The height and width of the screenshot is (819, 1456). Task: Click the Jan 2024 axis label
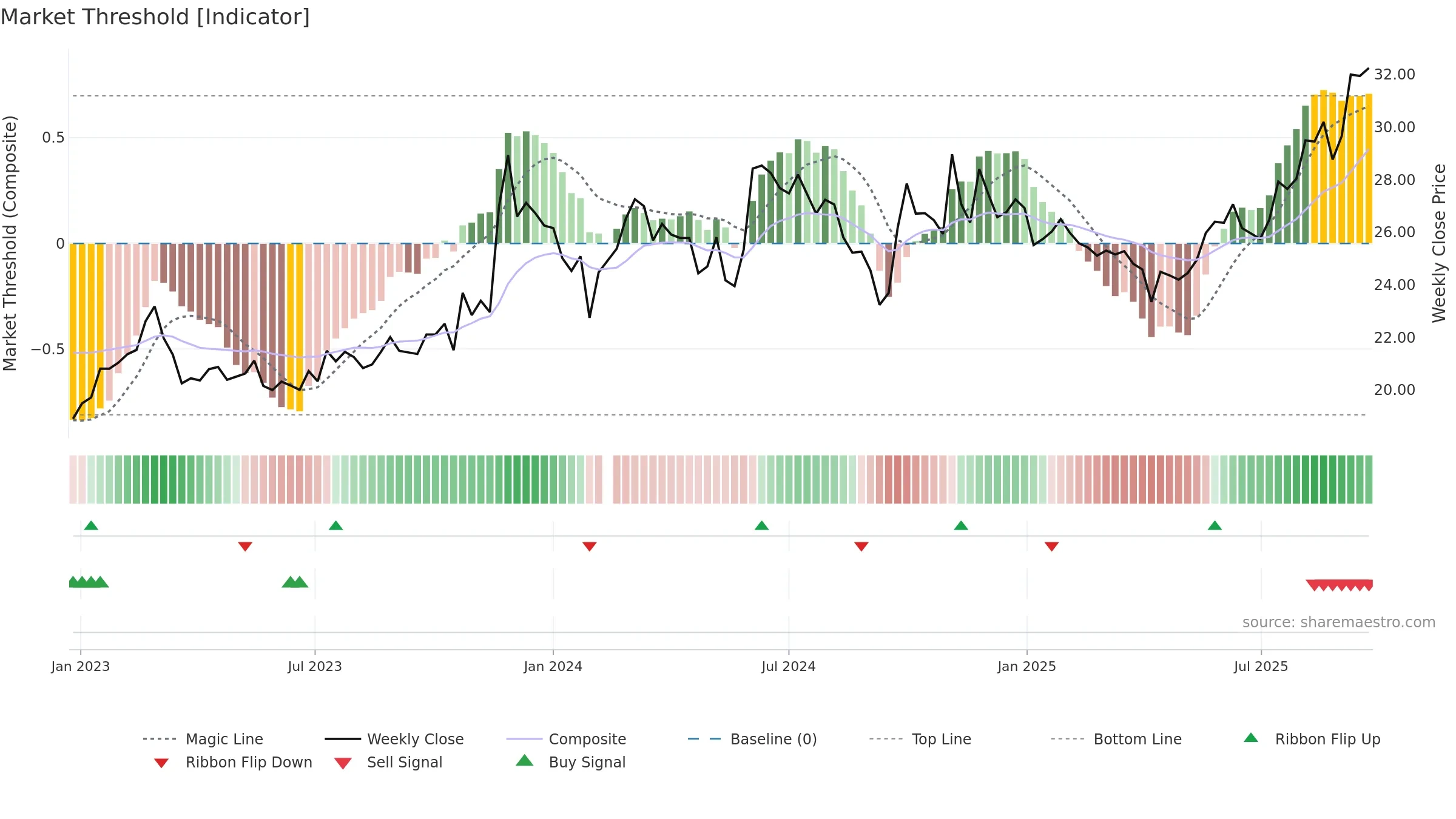(x=553, y=666)
